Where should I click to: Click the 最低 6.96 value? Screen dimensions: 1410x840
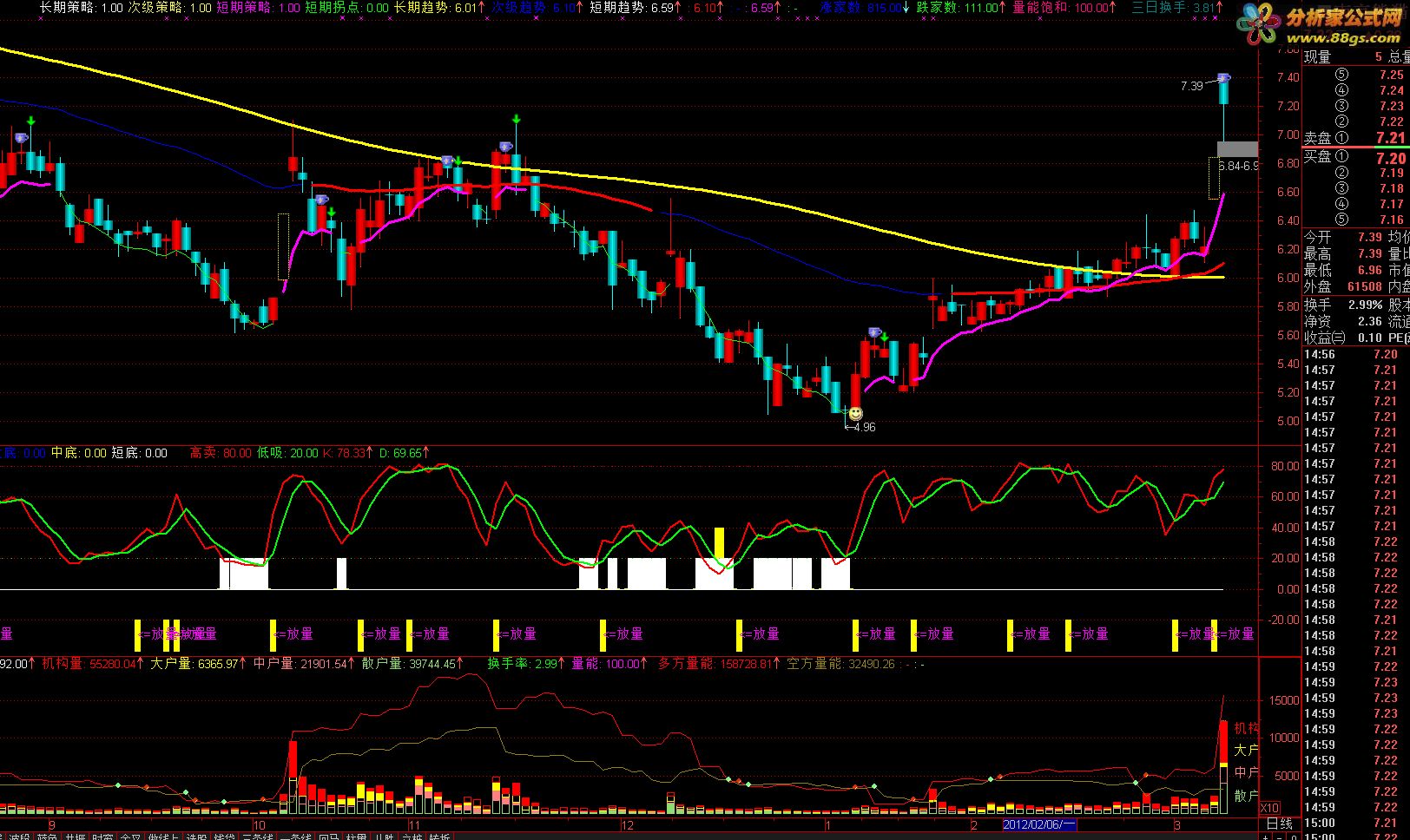click(1369, 270)
